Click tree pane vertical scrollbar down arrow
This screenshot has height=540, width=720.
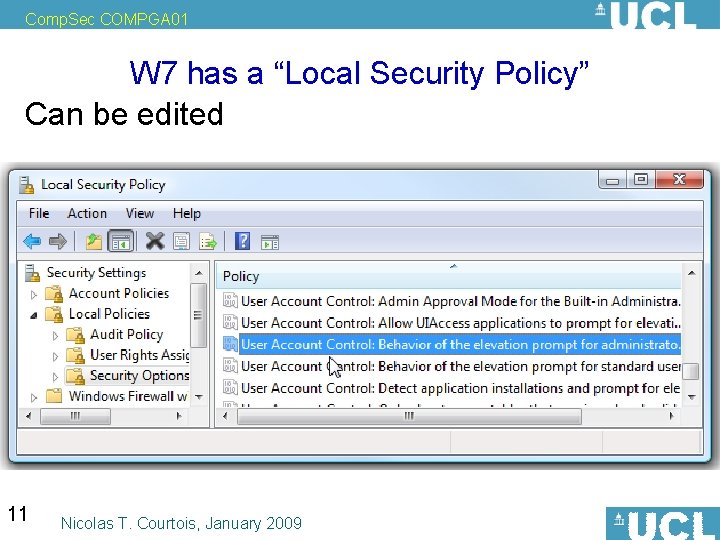pyautogui.click(x=199, y=397)
